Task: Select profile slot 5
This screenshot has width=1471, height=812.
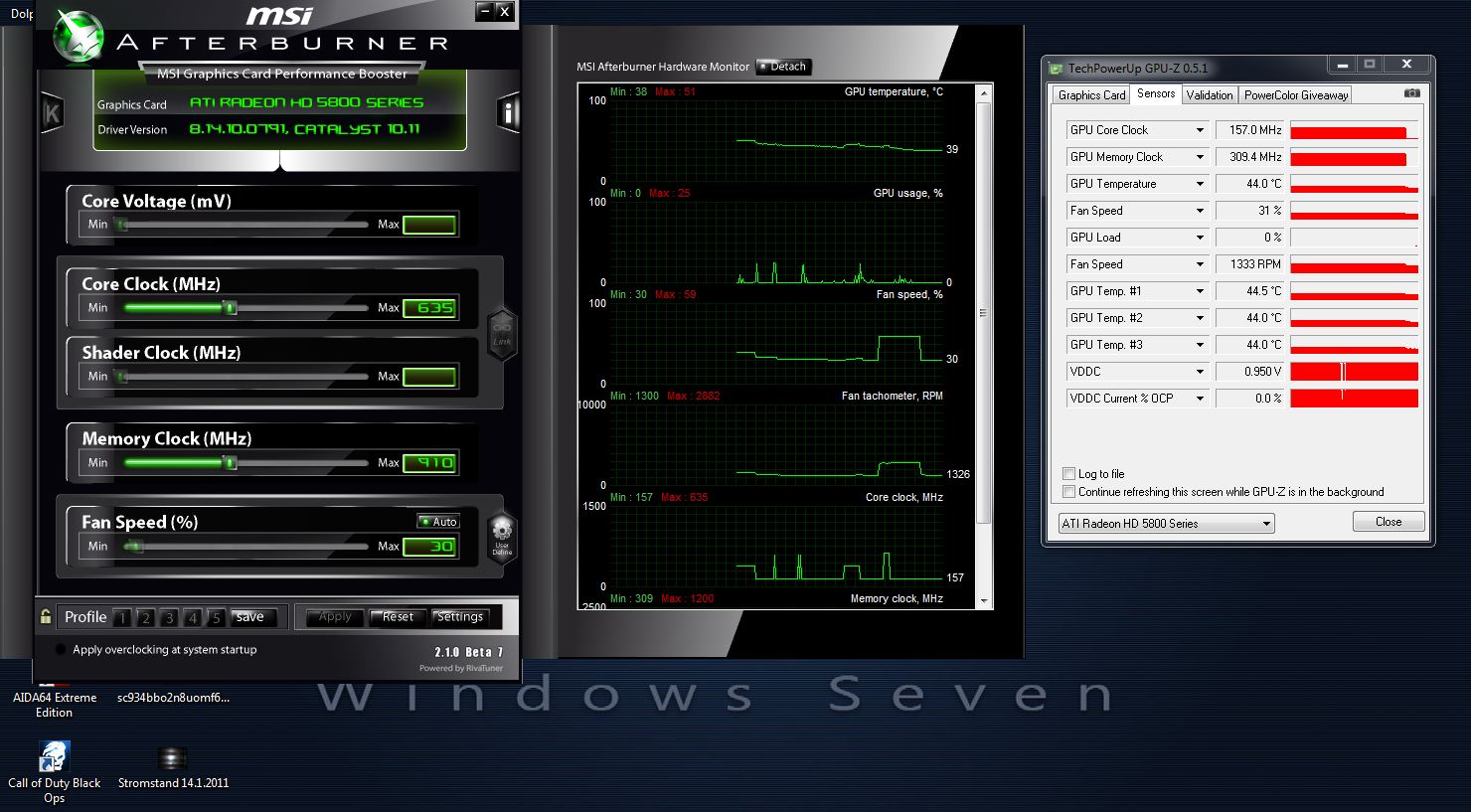Action: 216,617
